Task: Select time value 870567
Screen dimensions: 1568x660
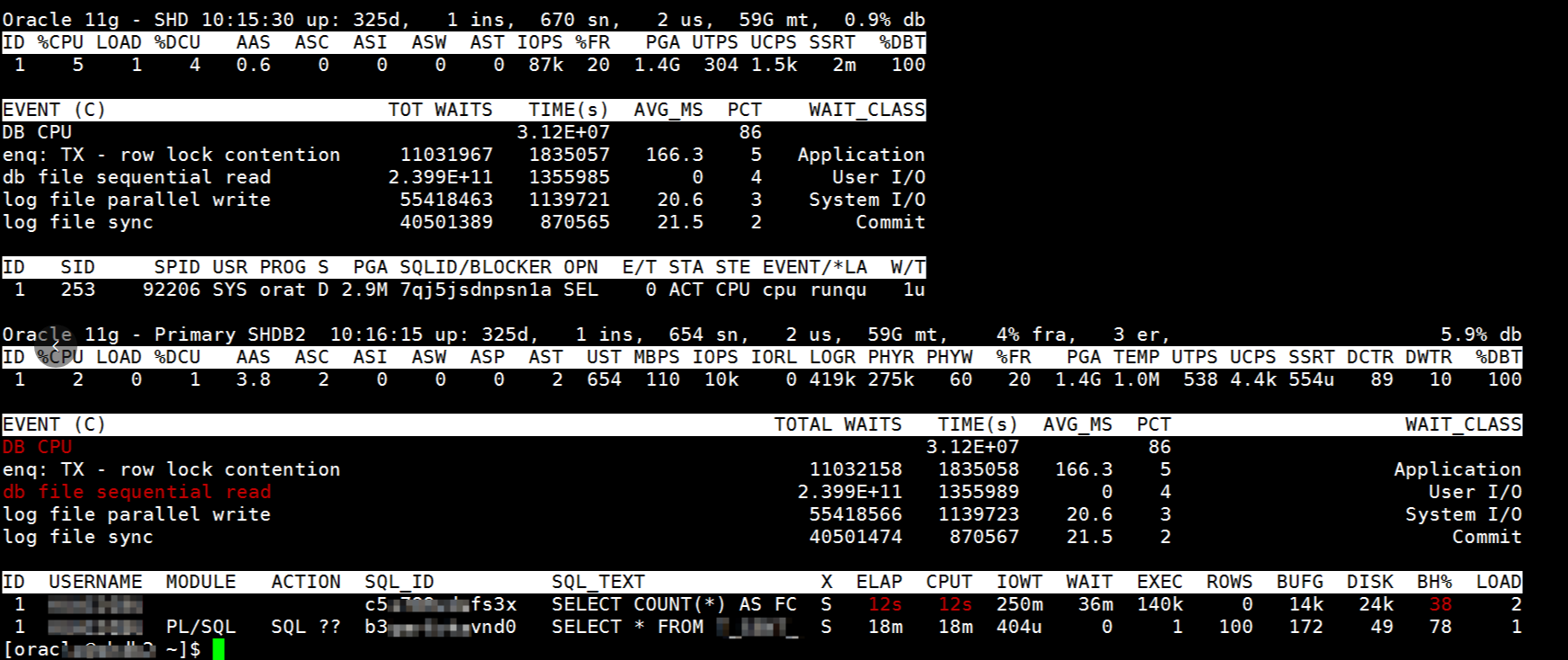Action: (984, 537)
